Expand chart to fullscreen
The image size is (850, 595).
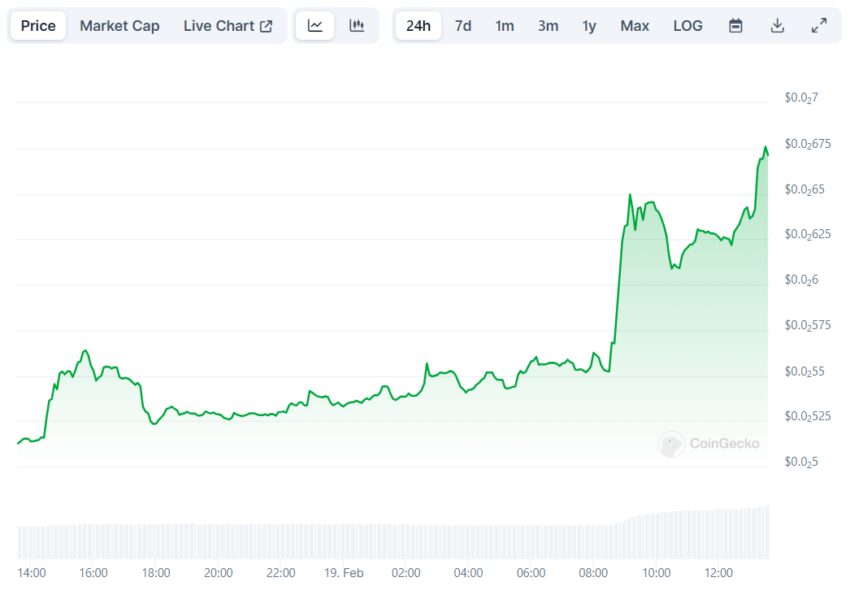click(819, 26)
